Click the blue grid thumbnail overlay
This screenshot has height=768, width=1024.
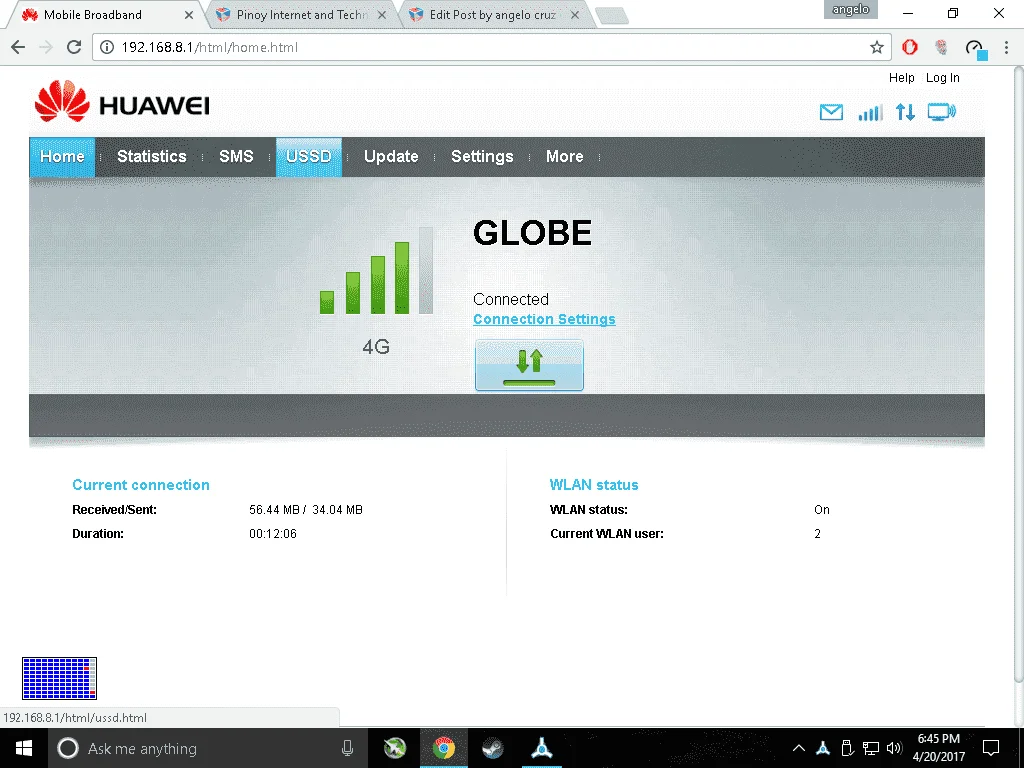[59, 679]
